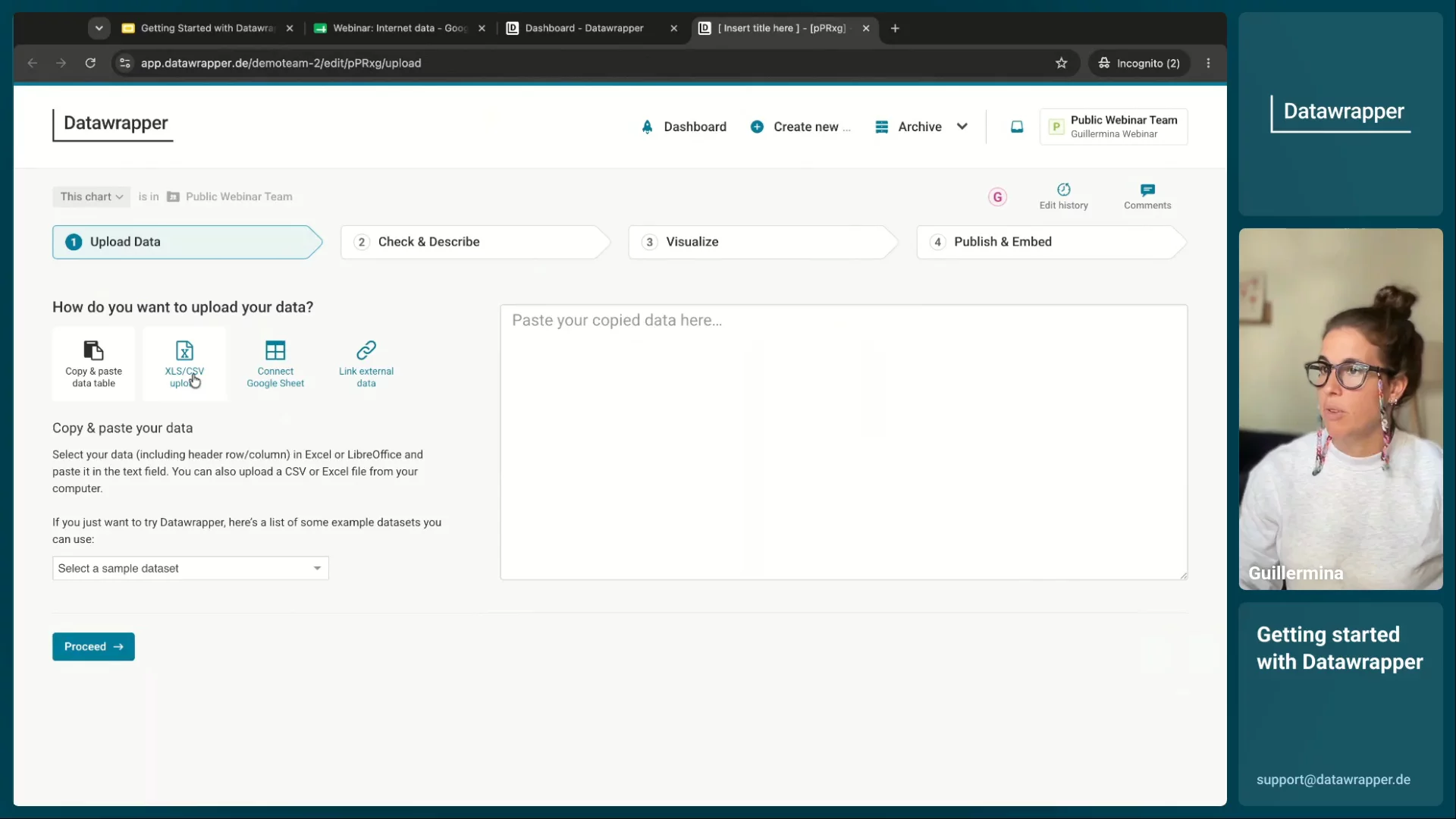1456x819 pixels.
Task: Open the tab search dropdown
Action: click(99, 28)
